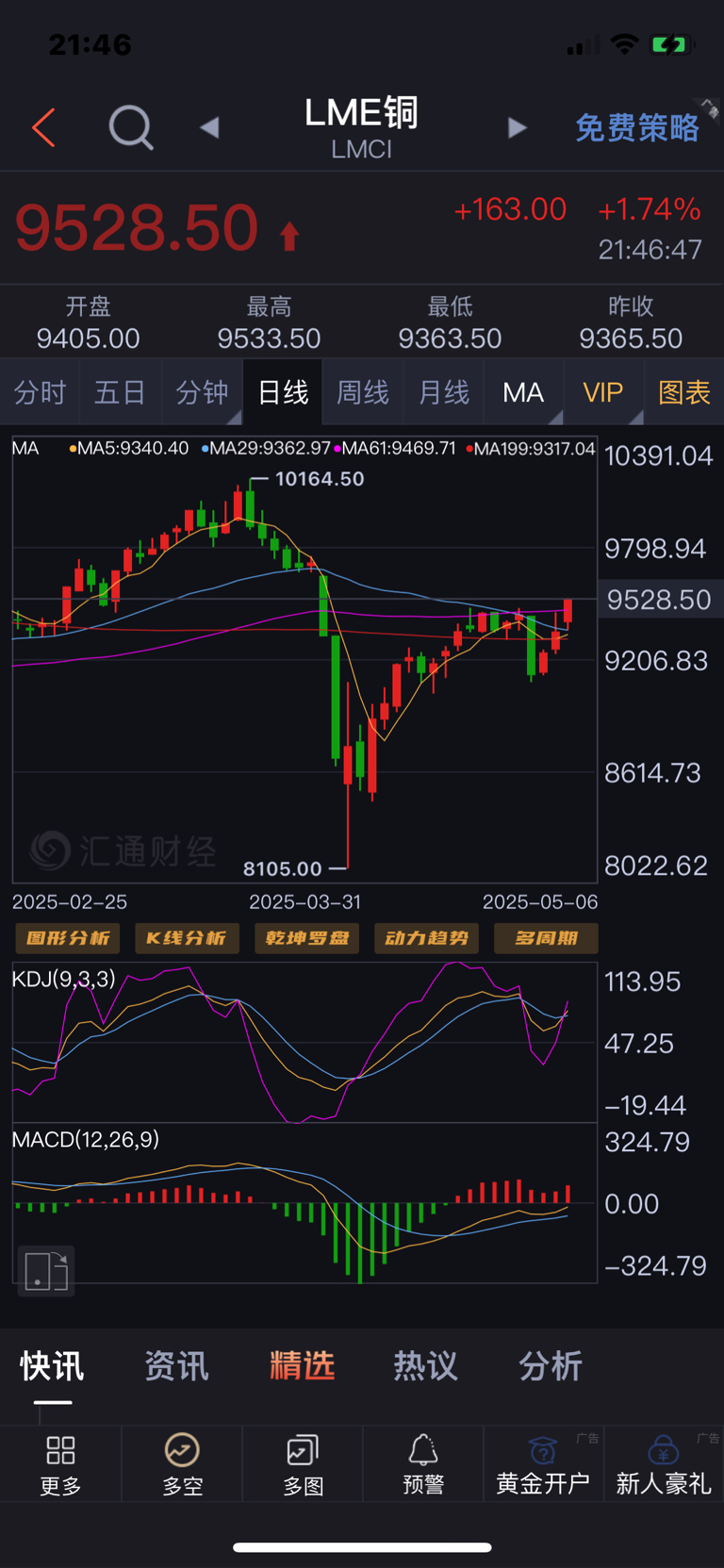Screen dimensions: 724x1568
Task: Open the 图表 chart tab
Action: coord(684,392)
